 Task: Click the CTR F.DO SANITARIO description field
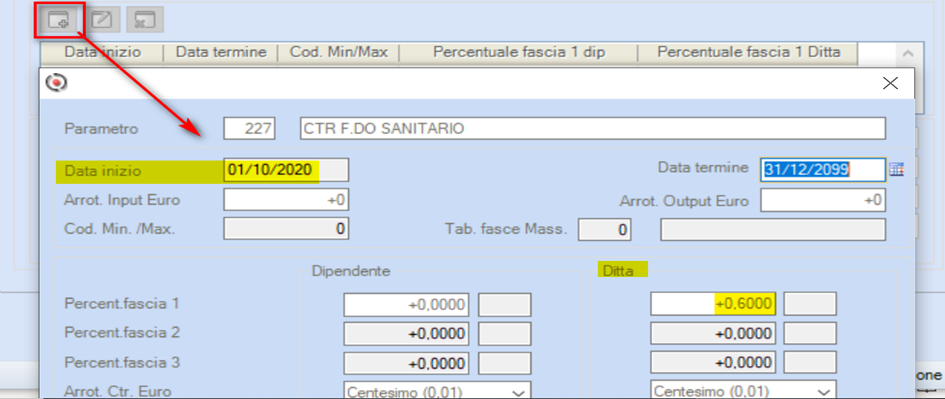pyautogui.click(x=592, y=128)
